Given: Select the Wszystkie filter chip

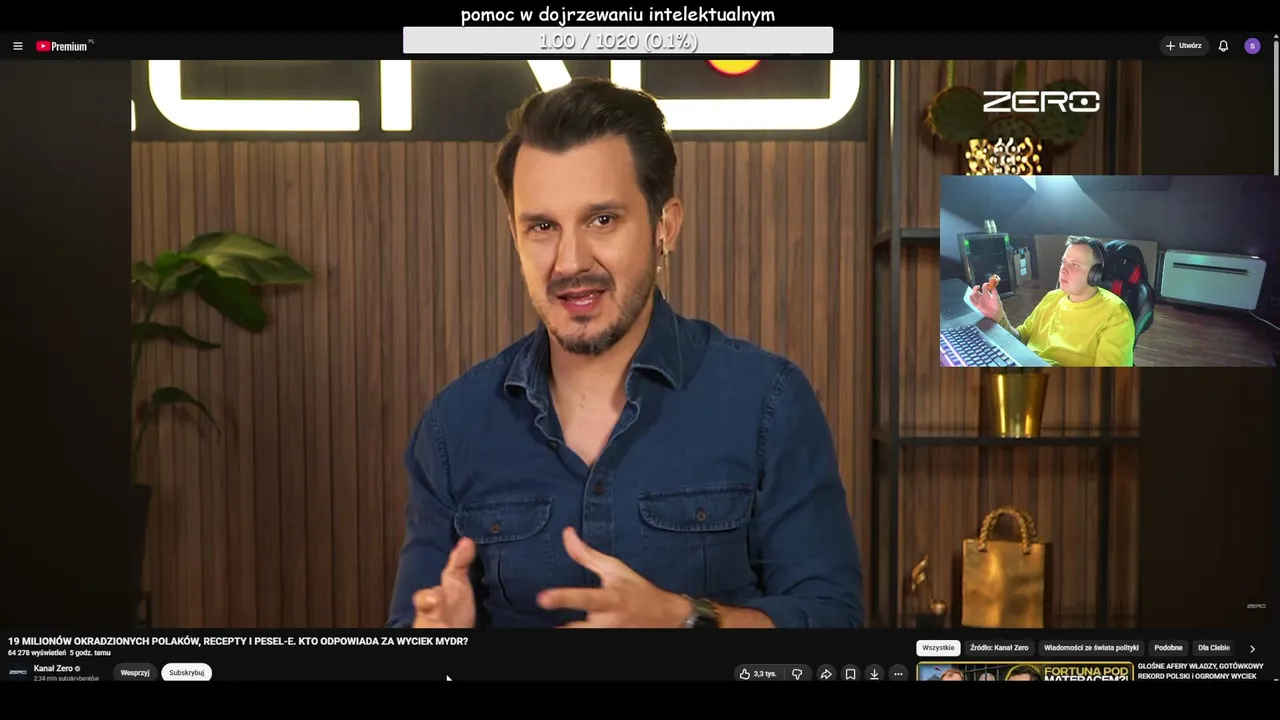Looking at the screenshot, I should click(x=938, y=648).
